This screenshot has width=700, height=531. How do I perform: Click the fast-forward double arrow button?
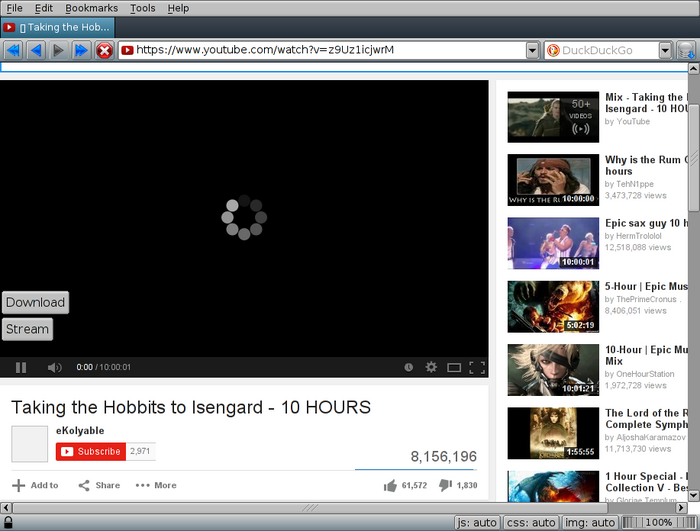tap(81, 50)
